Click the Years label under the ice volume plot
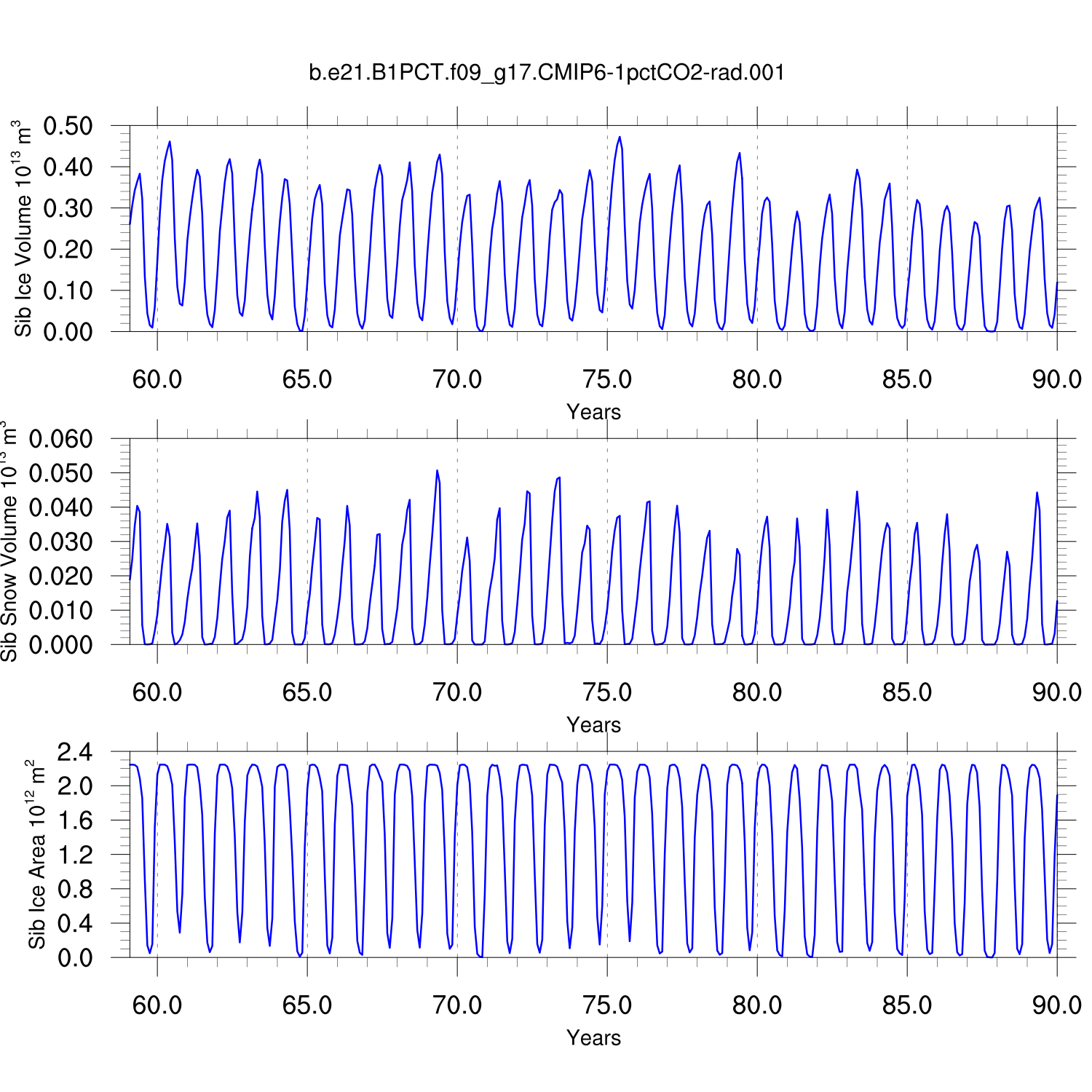Viewport: 1092px width, 1092px height. click(x=593, y=412)
